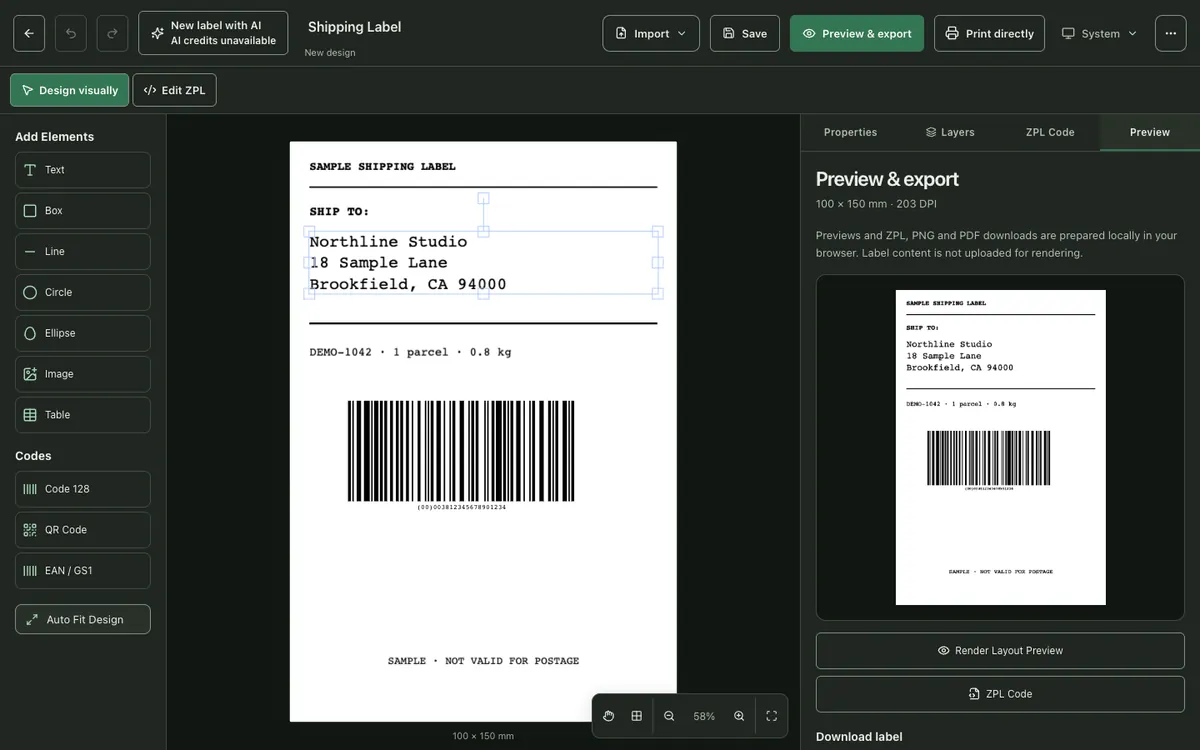The height and width of the screenshot is (750, 1200).
Task: Click Print directly
Action: point(989,33)
